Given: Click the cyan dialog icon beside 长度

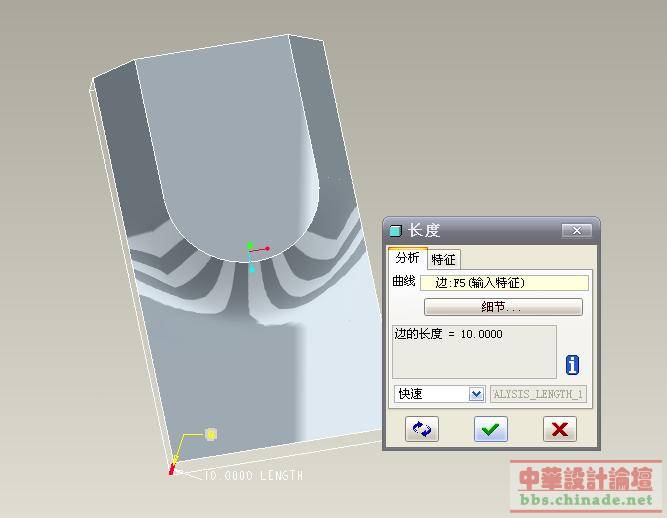Looking at the screenshot, I should click(395, 231).
